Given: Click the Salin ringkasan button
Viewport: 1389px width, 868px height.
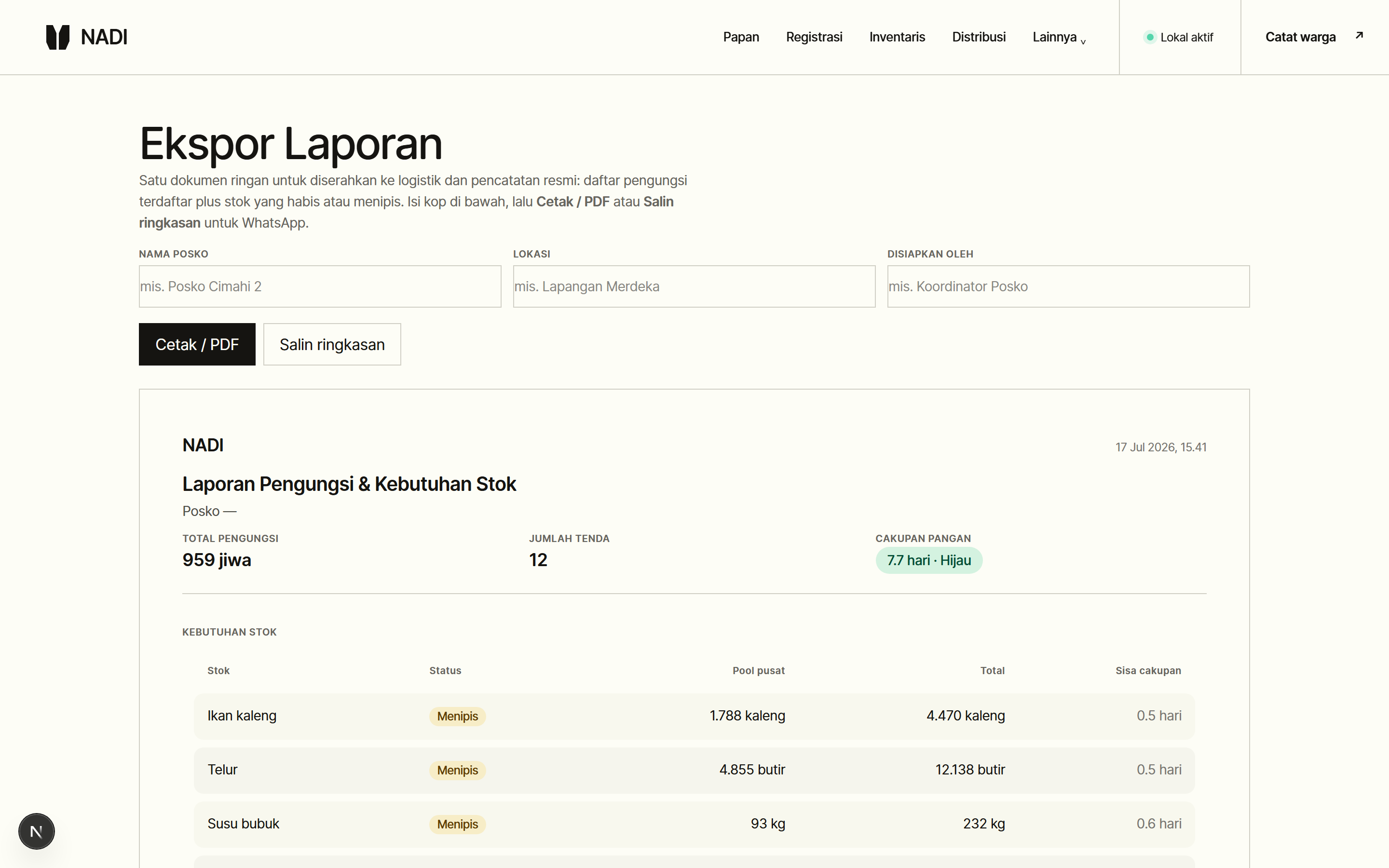Looking at the screenshot, I should [x=332, y=344].
